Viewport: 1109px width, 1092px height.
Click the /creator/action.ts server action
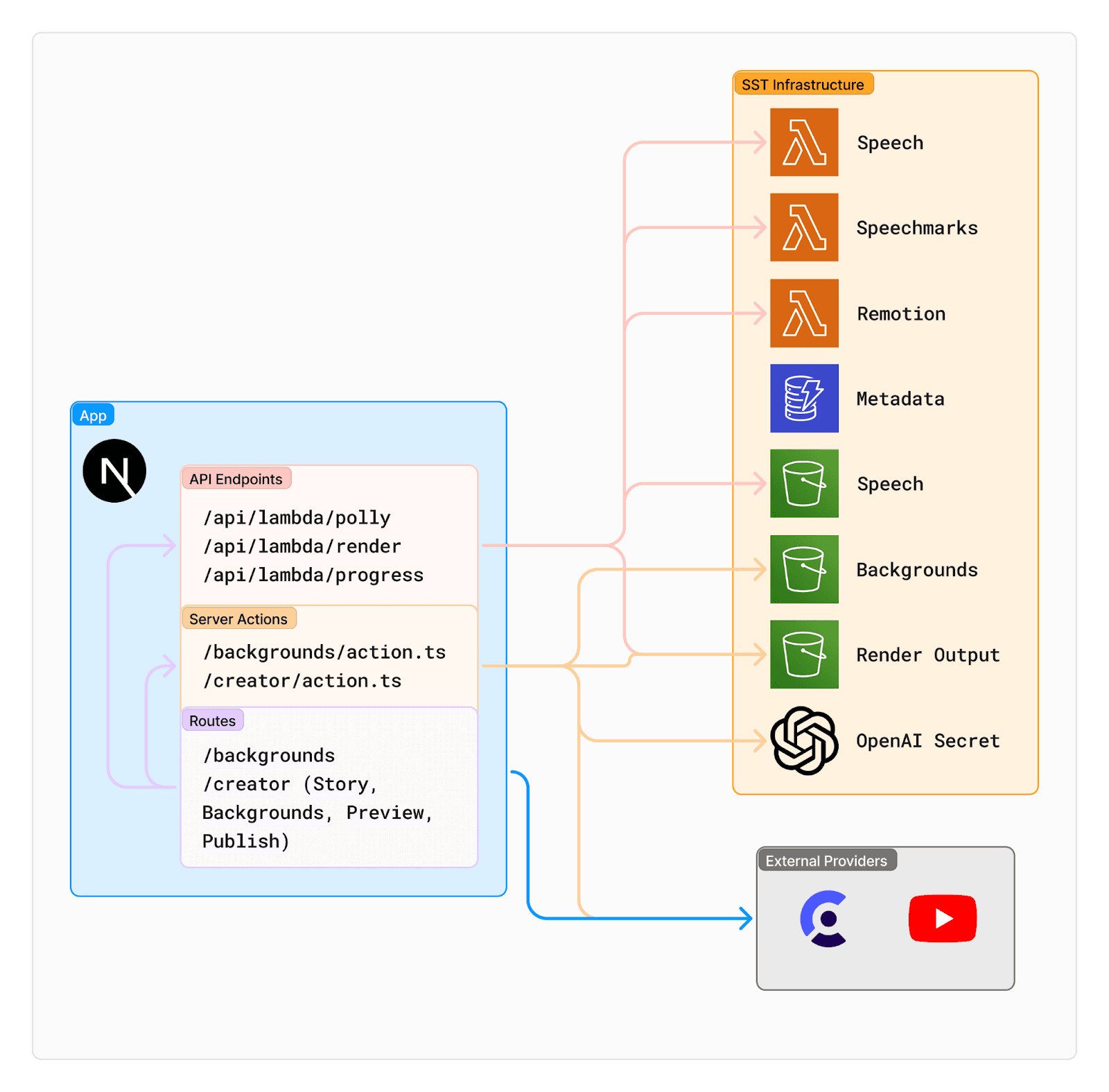point(302,681)
